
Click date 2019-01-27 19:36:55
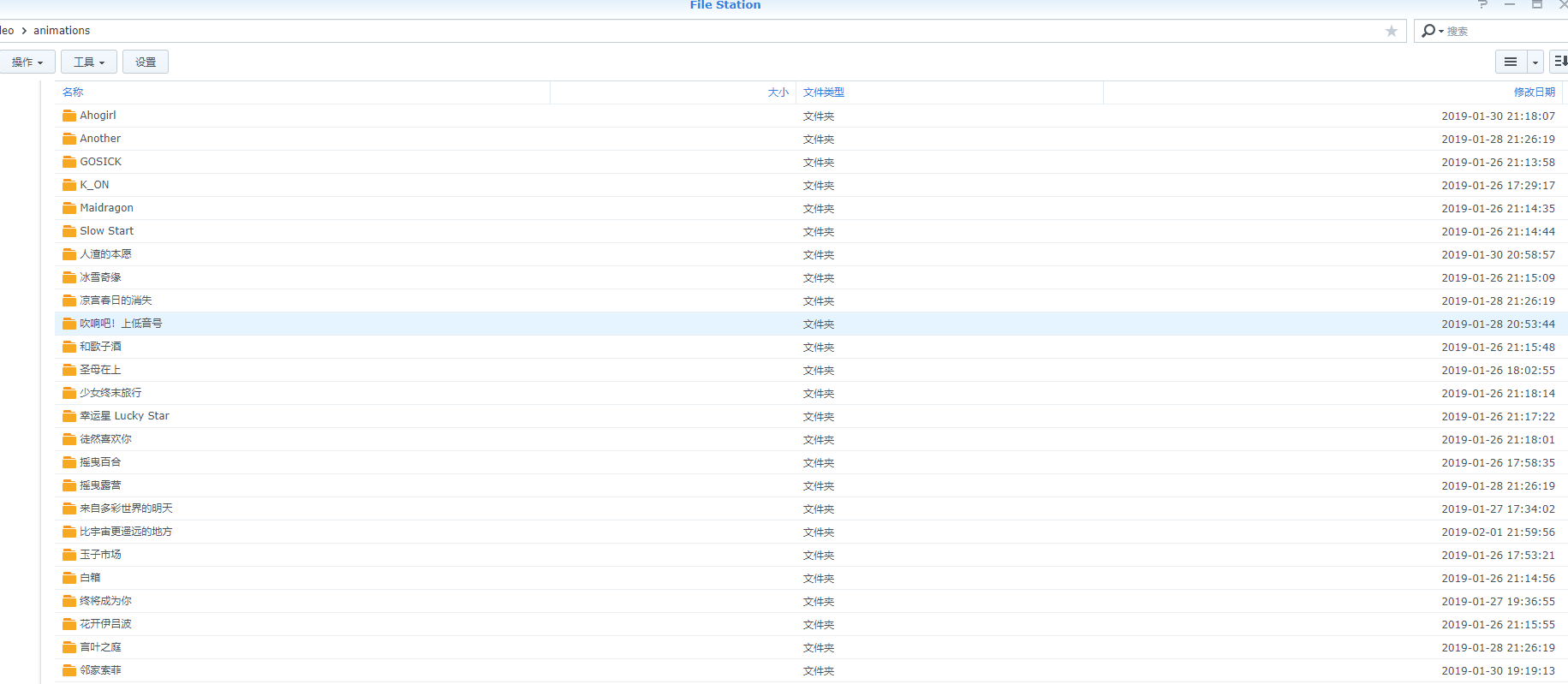[x=1498, y=602]
